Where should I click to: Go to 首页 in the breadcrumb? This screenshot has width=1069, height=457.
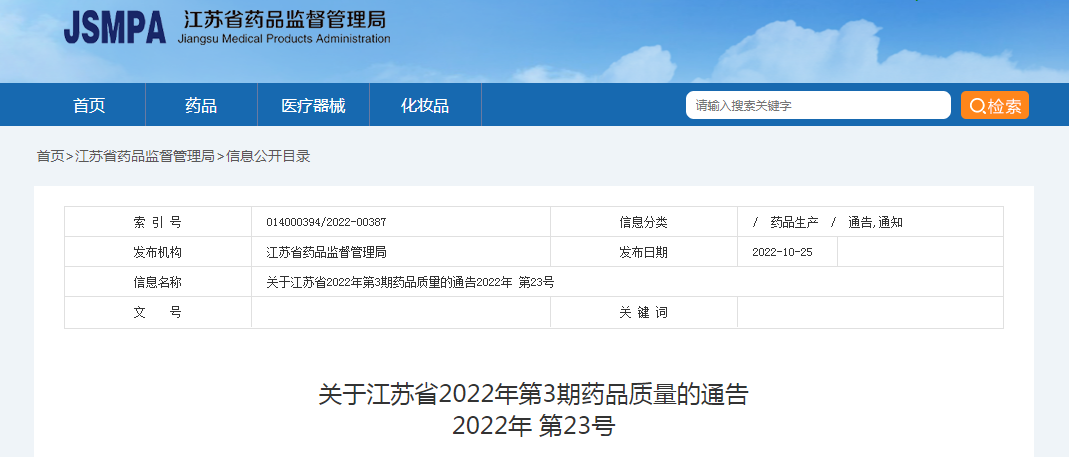pyautogui.click(x=50, y=156)
